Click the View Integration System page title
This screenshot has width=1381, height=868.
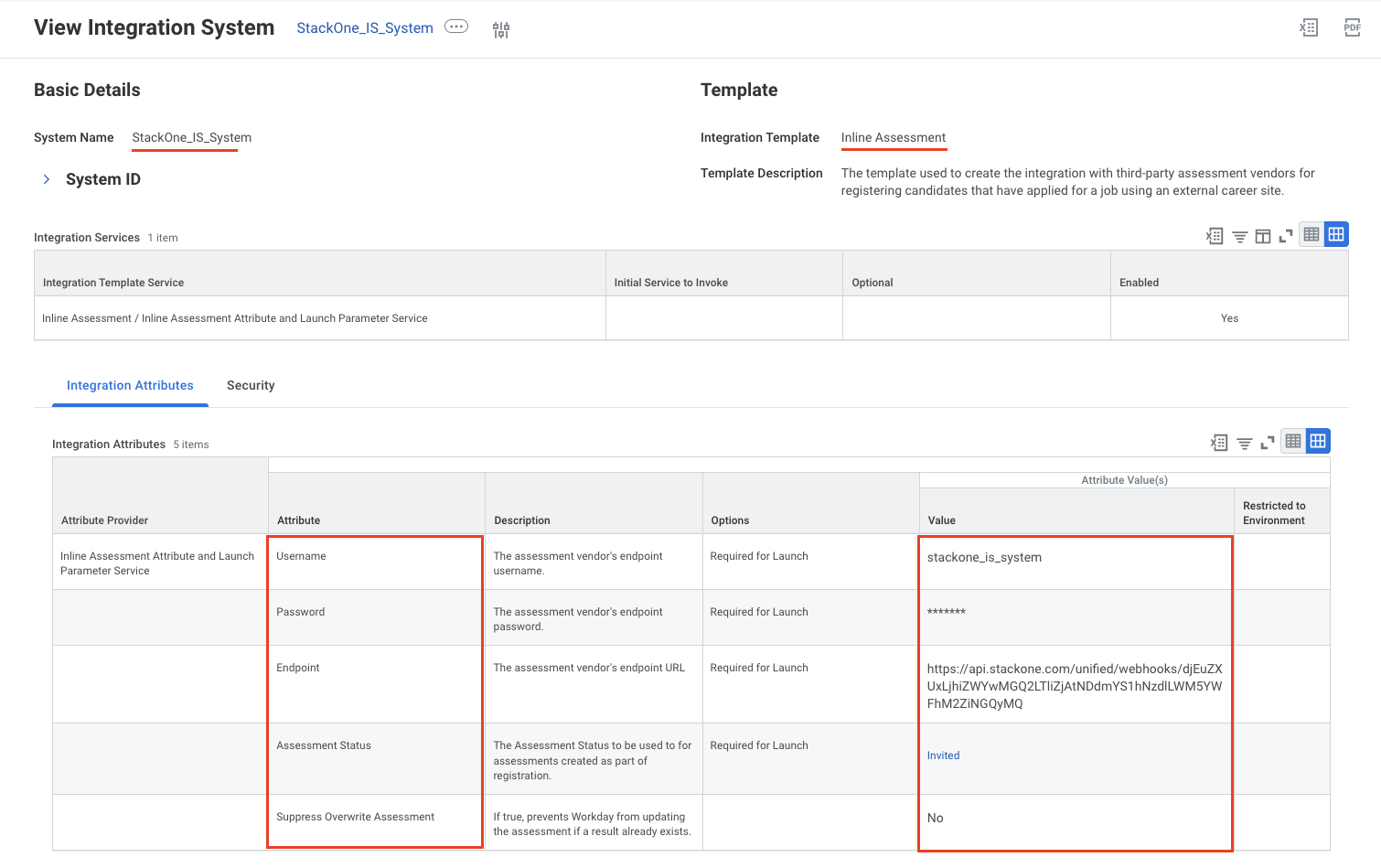pyautogui.click(x=154, y=27)
